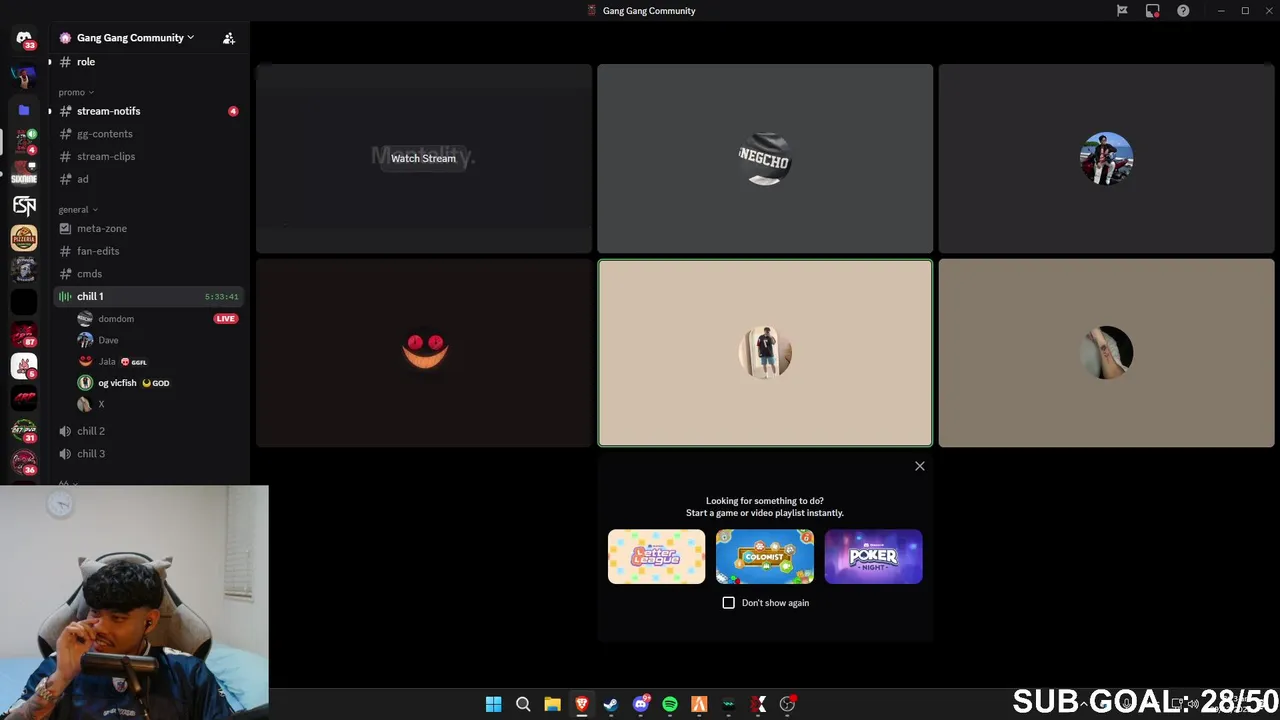Open the Pizzeria server icon

(x=24, y=238)
